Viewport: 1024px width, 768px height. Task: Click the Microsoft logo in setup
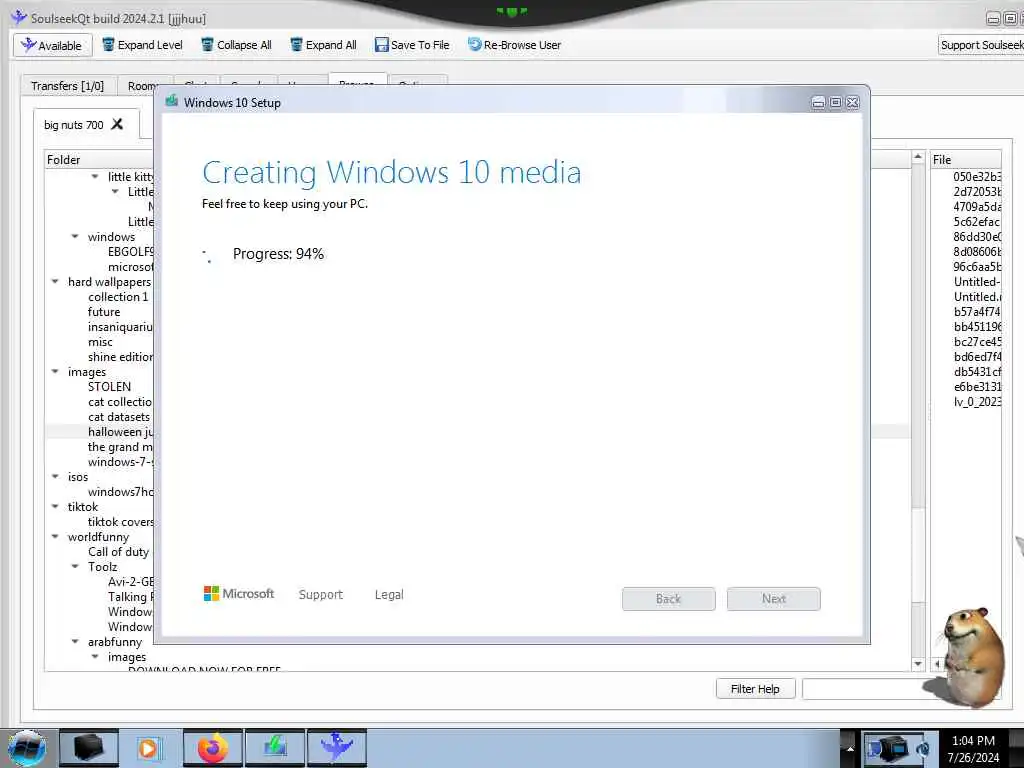click(239, 594)
